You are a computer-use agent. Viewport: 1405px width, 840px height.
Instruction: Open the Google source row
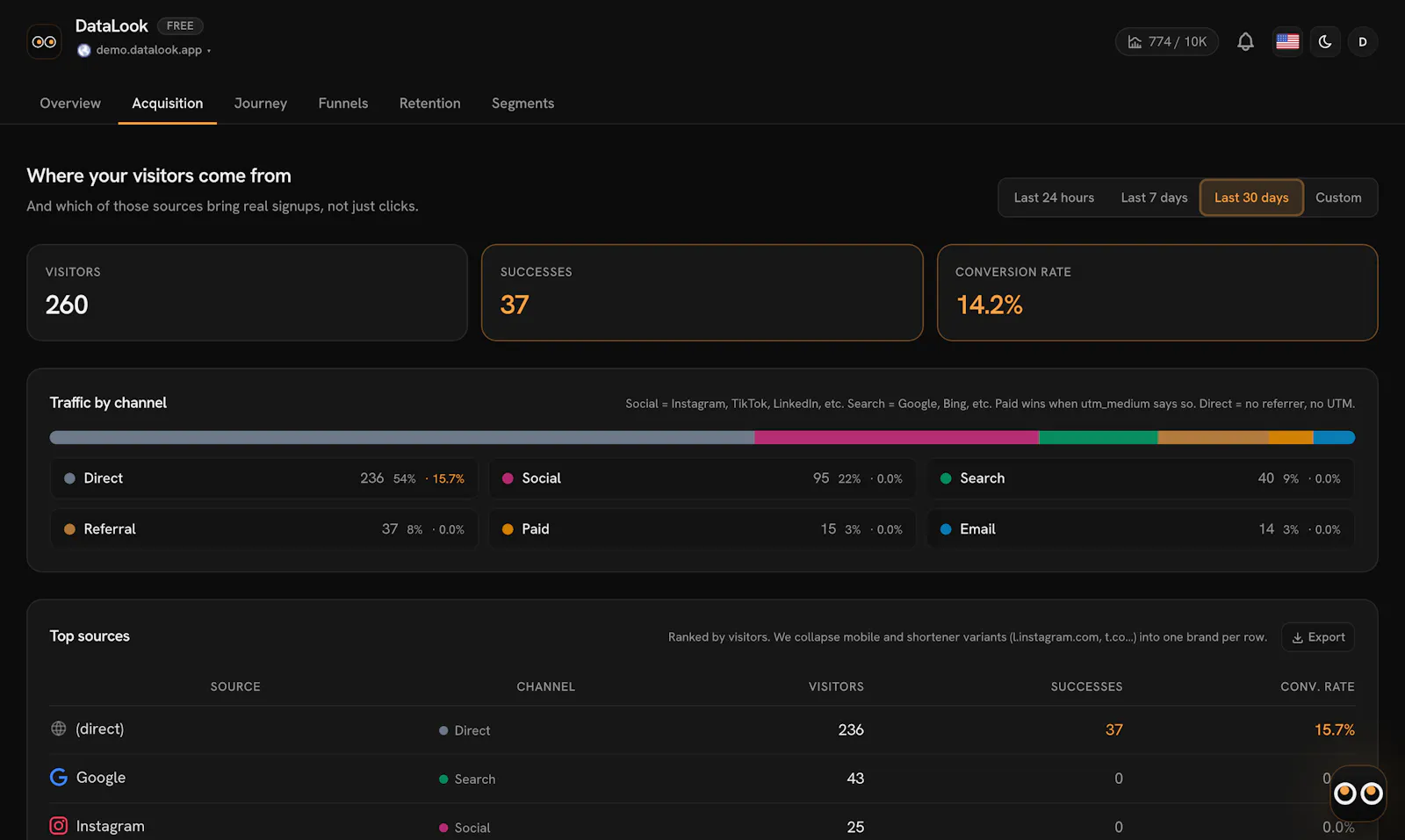pos(702,779)
